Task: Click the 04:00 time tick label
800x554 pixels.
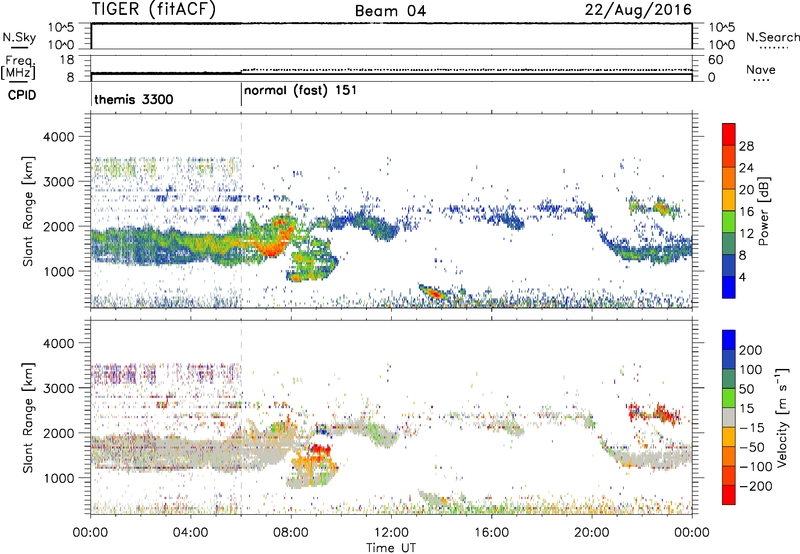Action: pos(190,533)
